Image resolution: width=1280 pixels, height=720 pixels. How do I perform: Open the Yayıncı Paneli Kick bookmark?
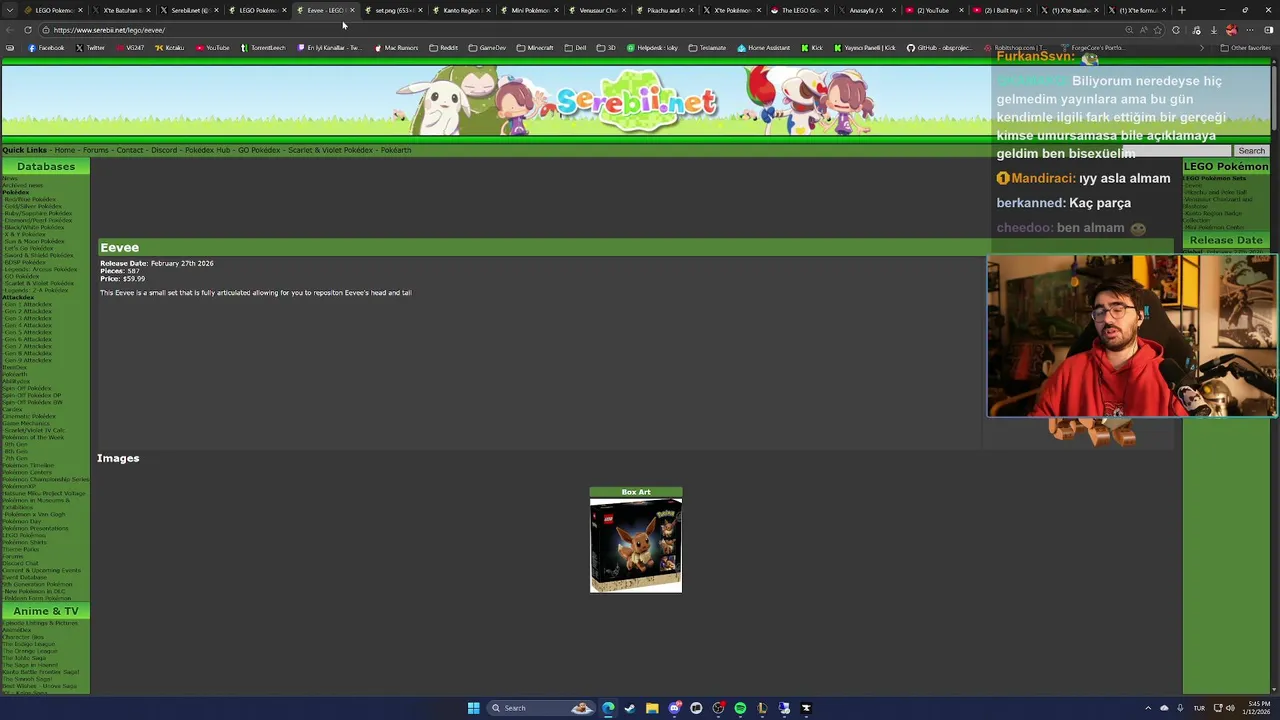pyautogui.click(x=865, y=48)
